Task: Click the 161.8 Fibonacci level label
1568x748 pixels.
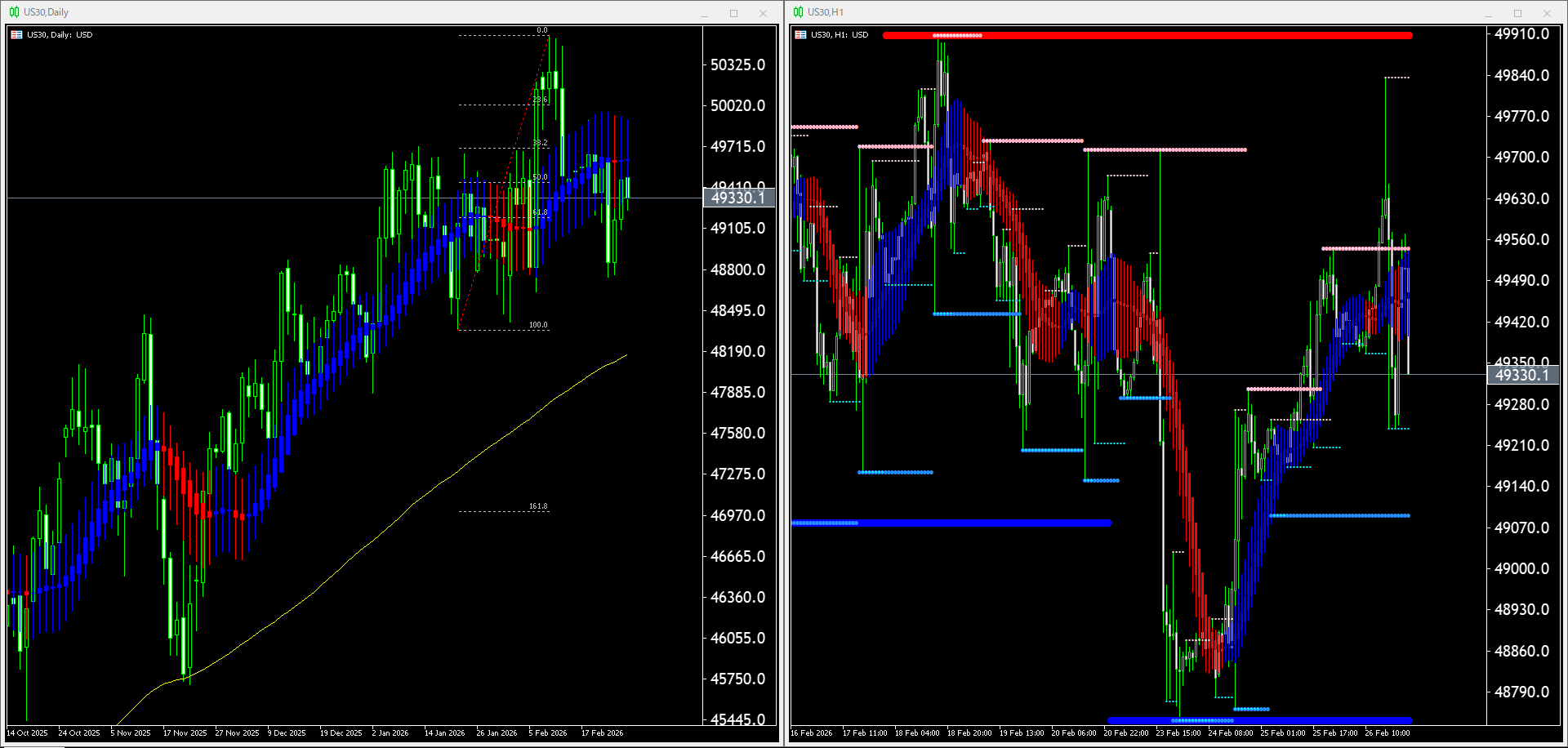Action: [x=538, y=506]
